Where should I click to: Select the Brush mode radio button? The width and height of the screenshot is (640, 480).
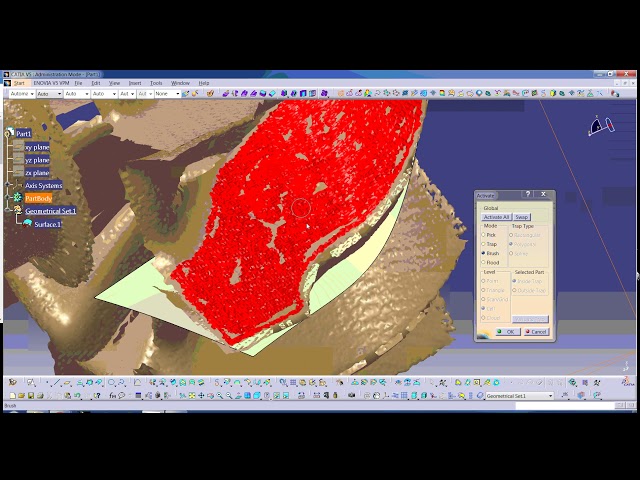484,253
